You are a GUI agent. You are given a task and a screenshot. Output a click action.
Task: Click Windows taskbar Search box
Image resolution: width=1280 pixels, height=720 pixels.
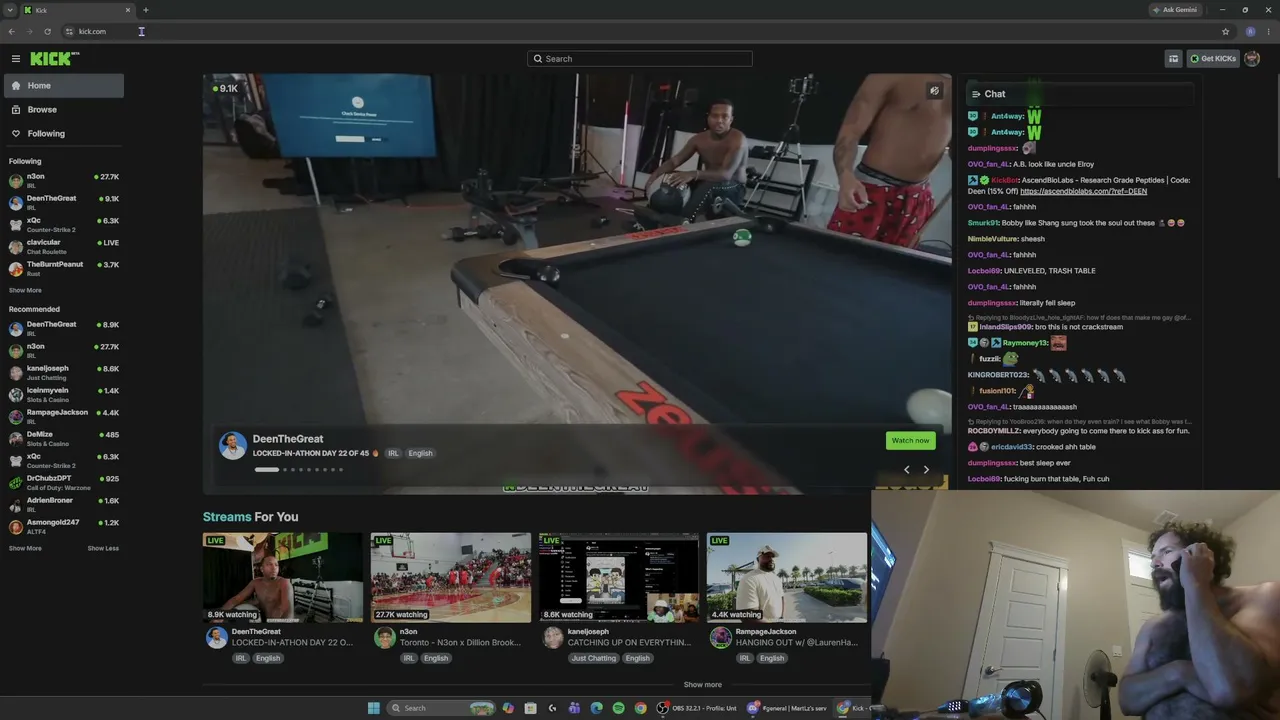click(x=441, y=708)
